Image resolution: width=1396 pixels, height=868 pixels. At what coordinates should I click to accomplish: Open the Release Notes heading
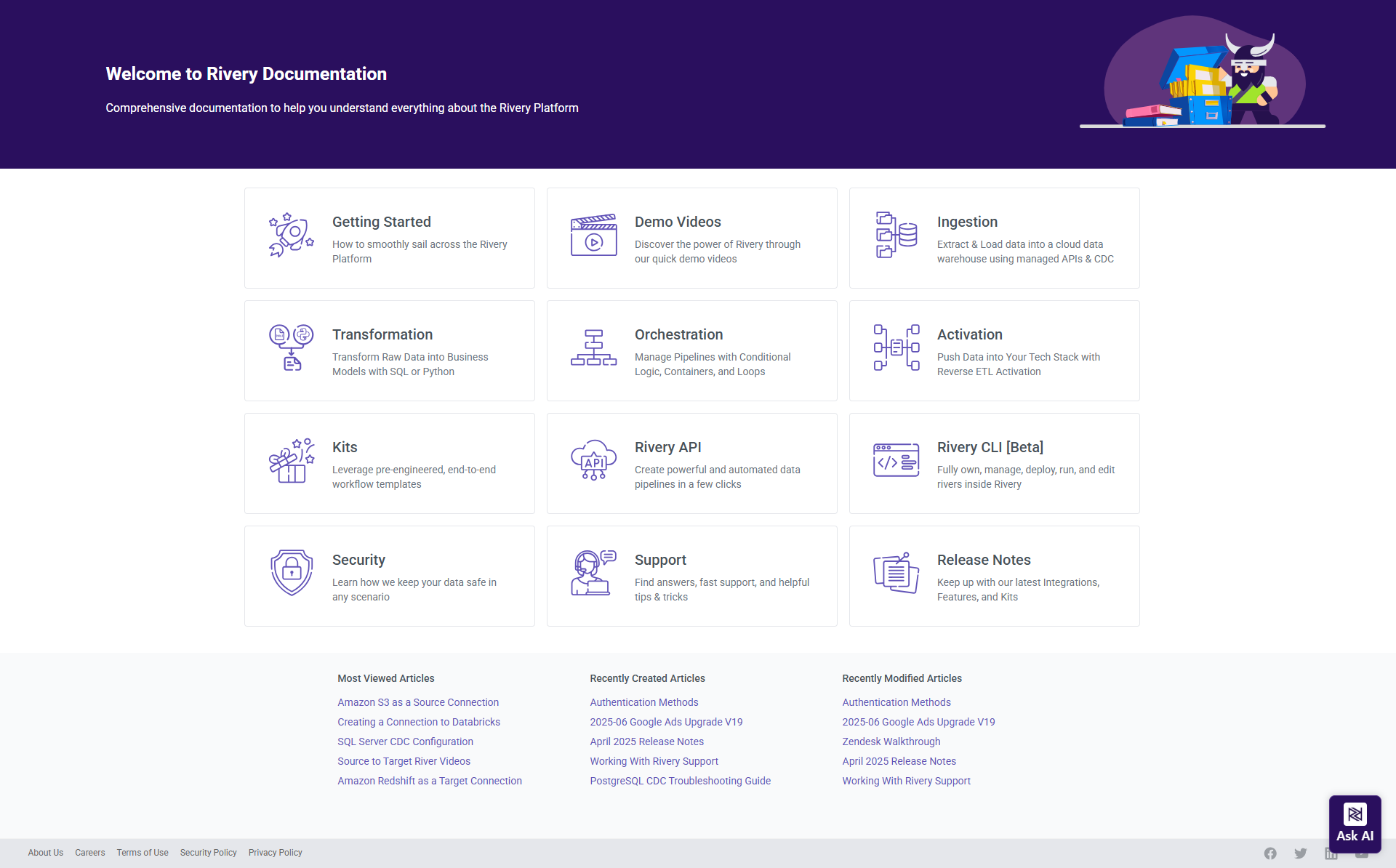[x=984, y=560]
